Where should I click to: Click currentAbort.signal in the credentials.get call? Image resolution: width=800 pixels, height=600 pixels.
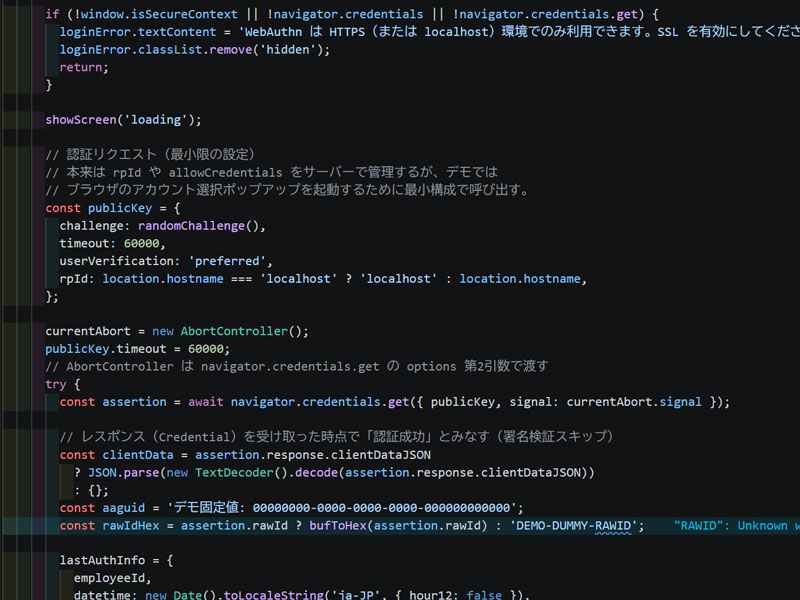point(634,402)
